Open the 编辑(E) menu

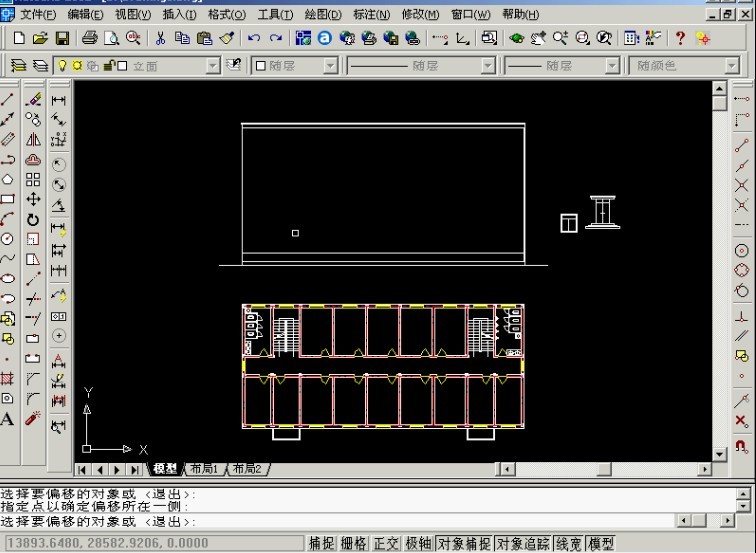[85, 14]
